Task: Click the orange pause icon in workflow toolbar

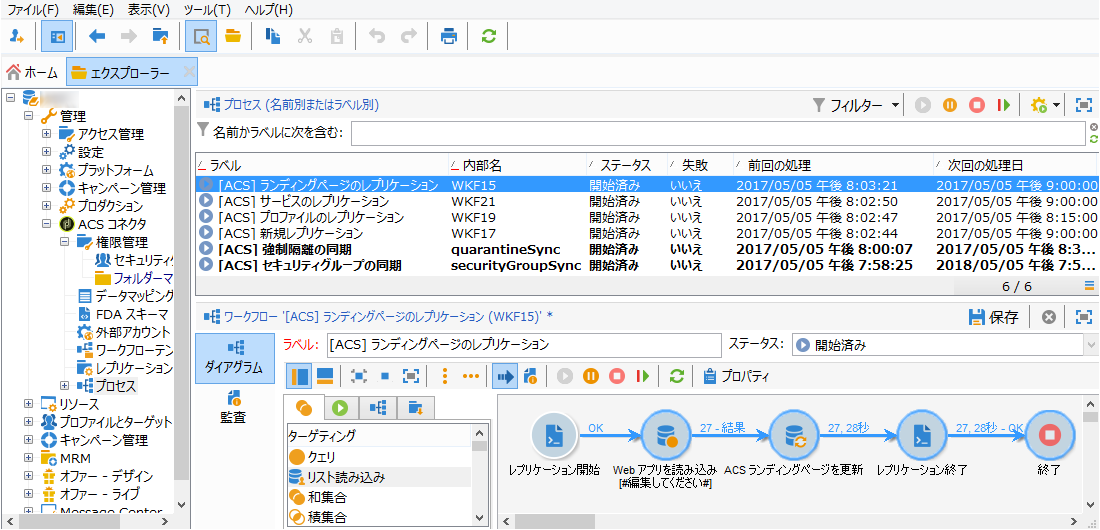Action: (x=591, y=376)
